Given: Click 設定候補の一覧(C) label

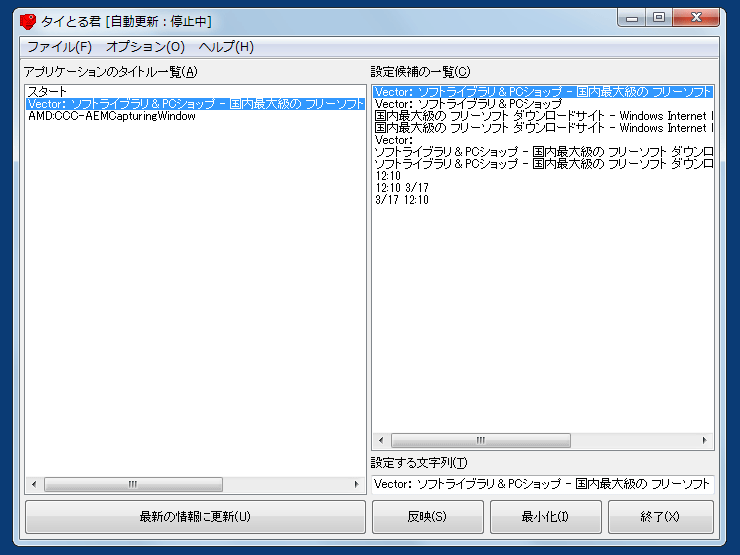Looking at the screenshot, I should (420, 72).
